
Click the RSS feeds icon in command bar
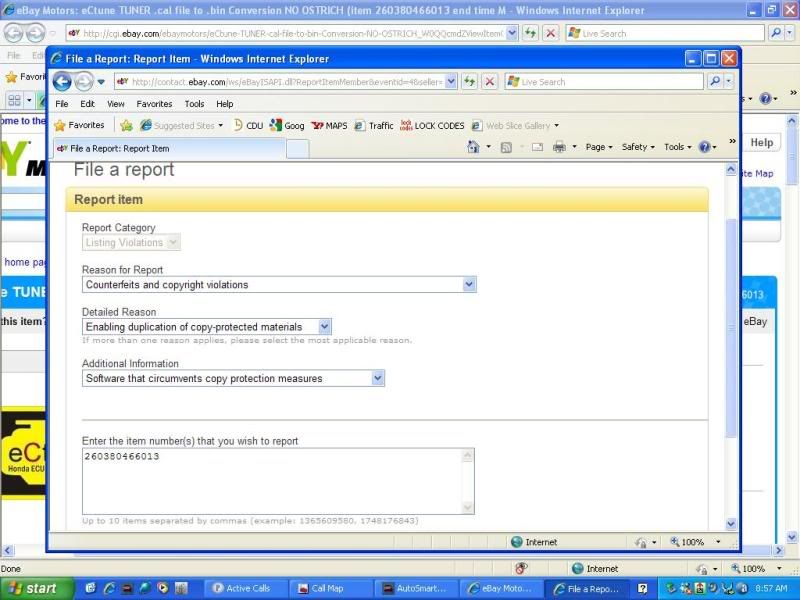506,147
